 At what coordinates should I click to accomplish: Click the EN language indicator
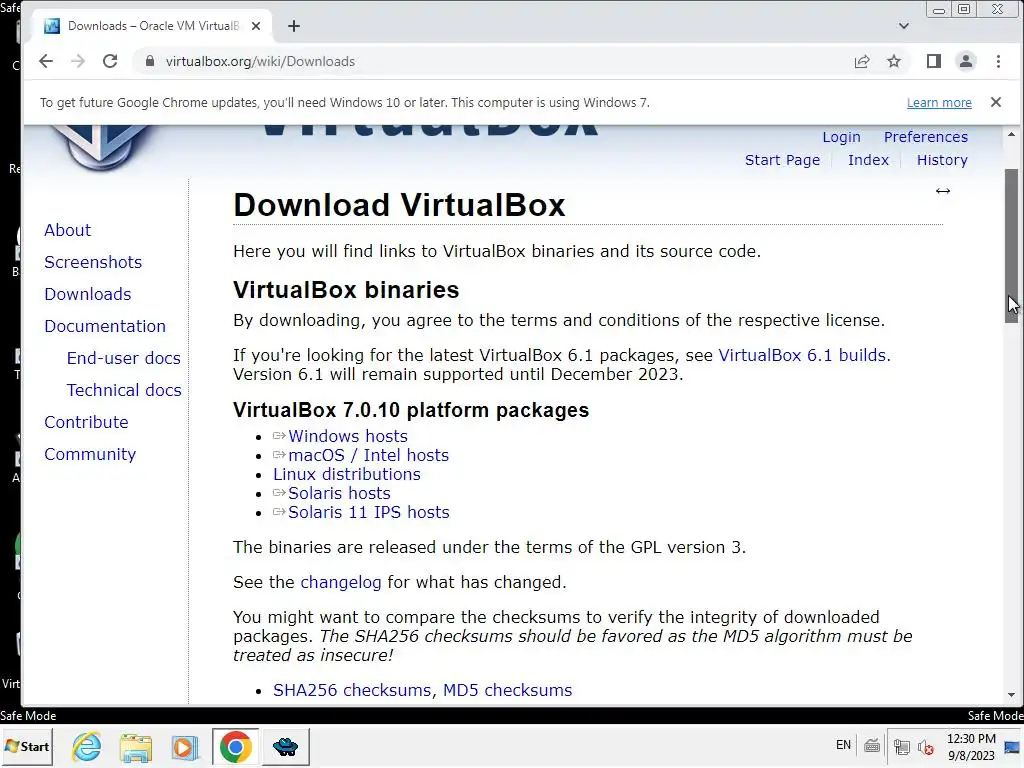843,745
